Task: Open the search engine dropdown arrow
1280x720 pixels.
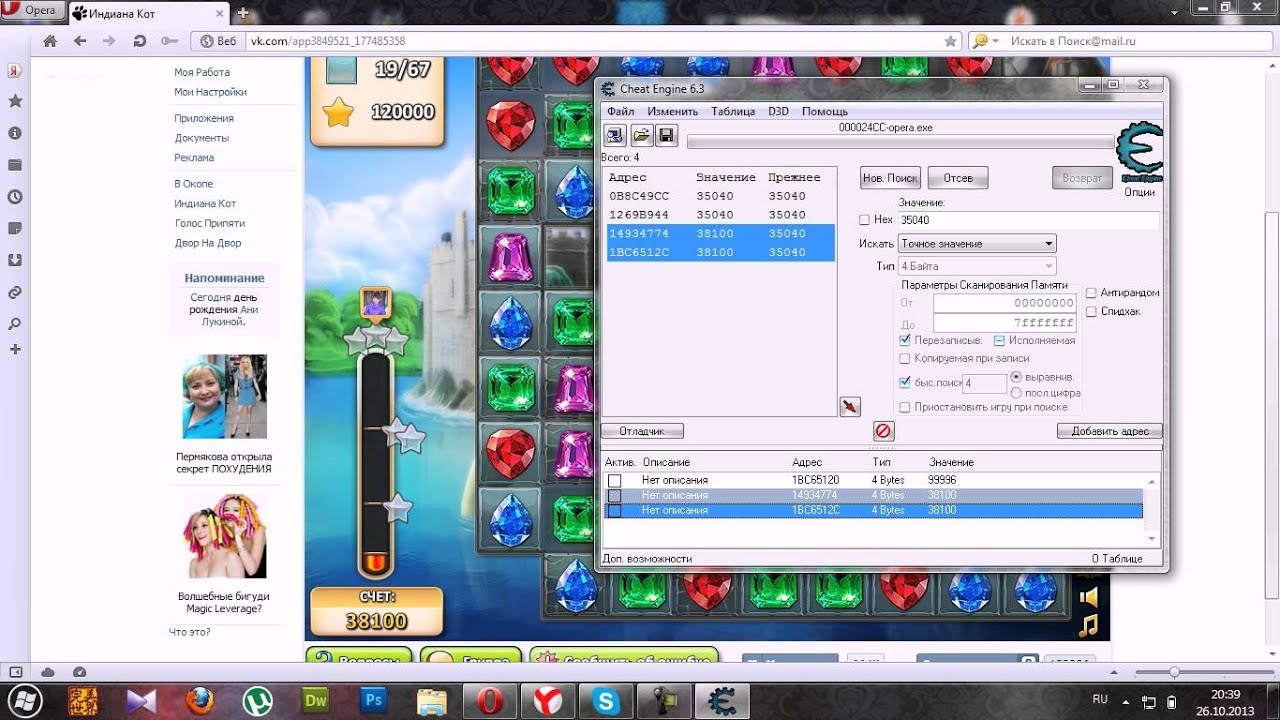Action: [x=996, y=41]
